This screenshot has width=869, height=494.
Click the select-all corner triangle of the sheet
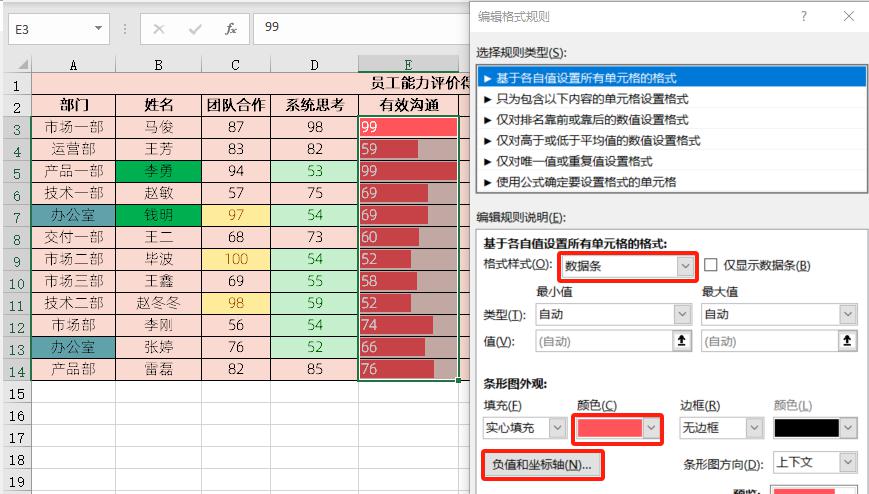point(22,64)
